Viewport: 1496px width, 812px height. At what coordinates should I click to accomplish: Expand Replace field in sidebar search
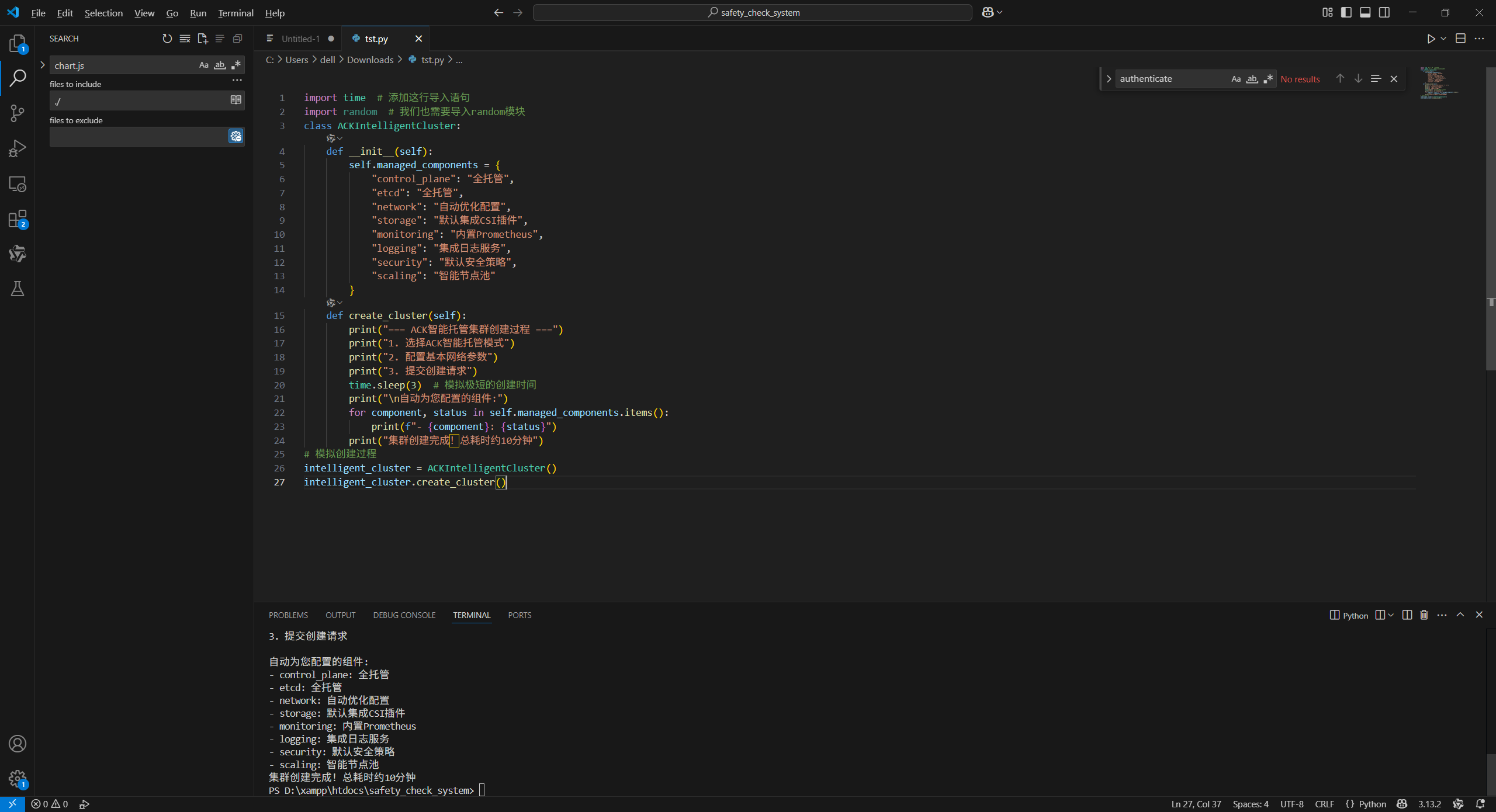point(42,65)
